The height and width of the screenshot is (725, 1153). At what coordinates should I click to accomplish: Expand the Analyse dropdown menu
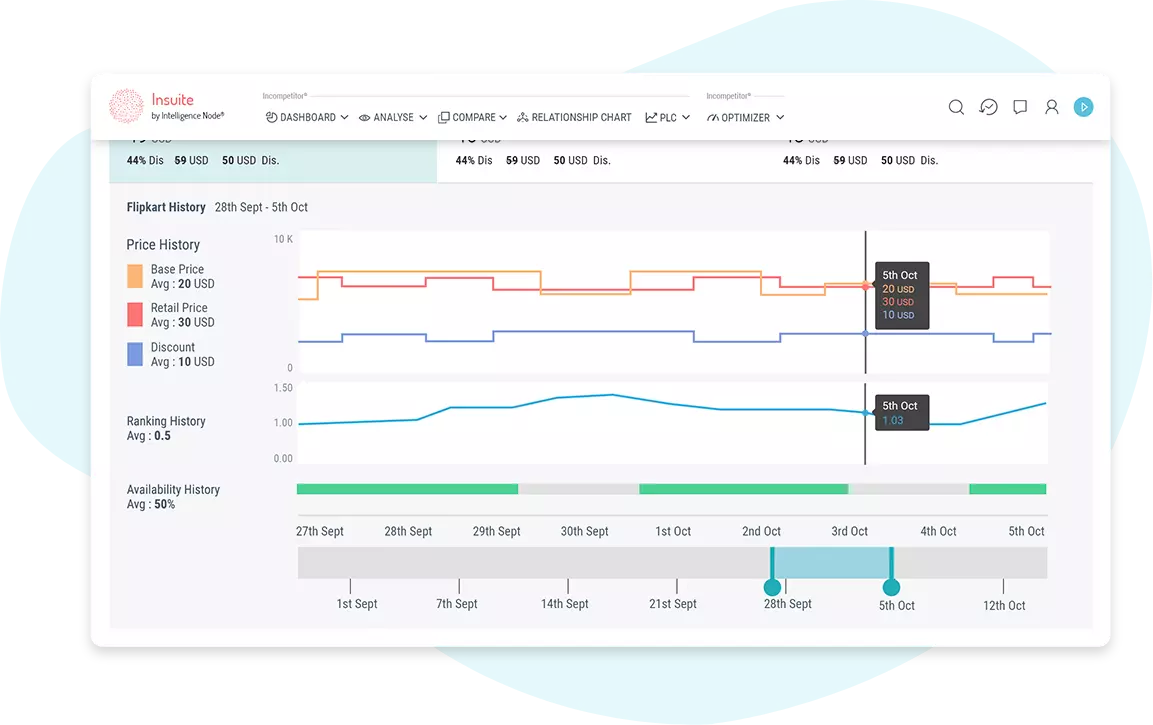coord(393,118)
